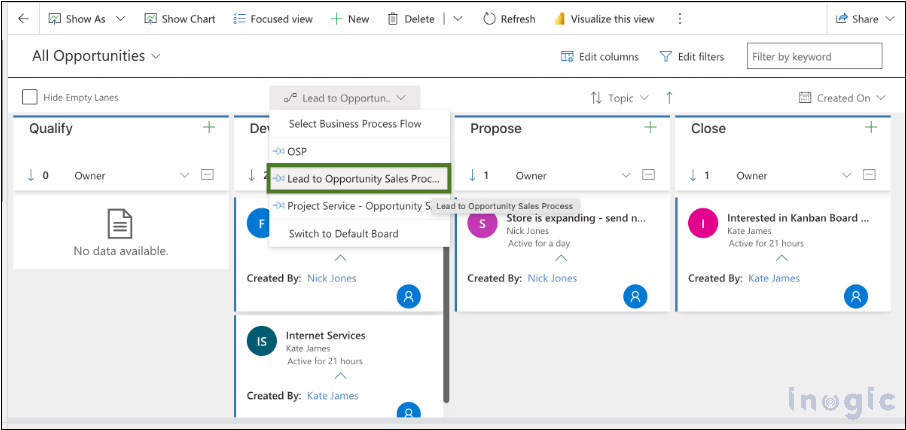
Task: Click the S avatar on Propose card
Action: (x=482, y=224)
